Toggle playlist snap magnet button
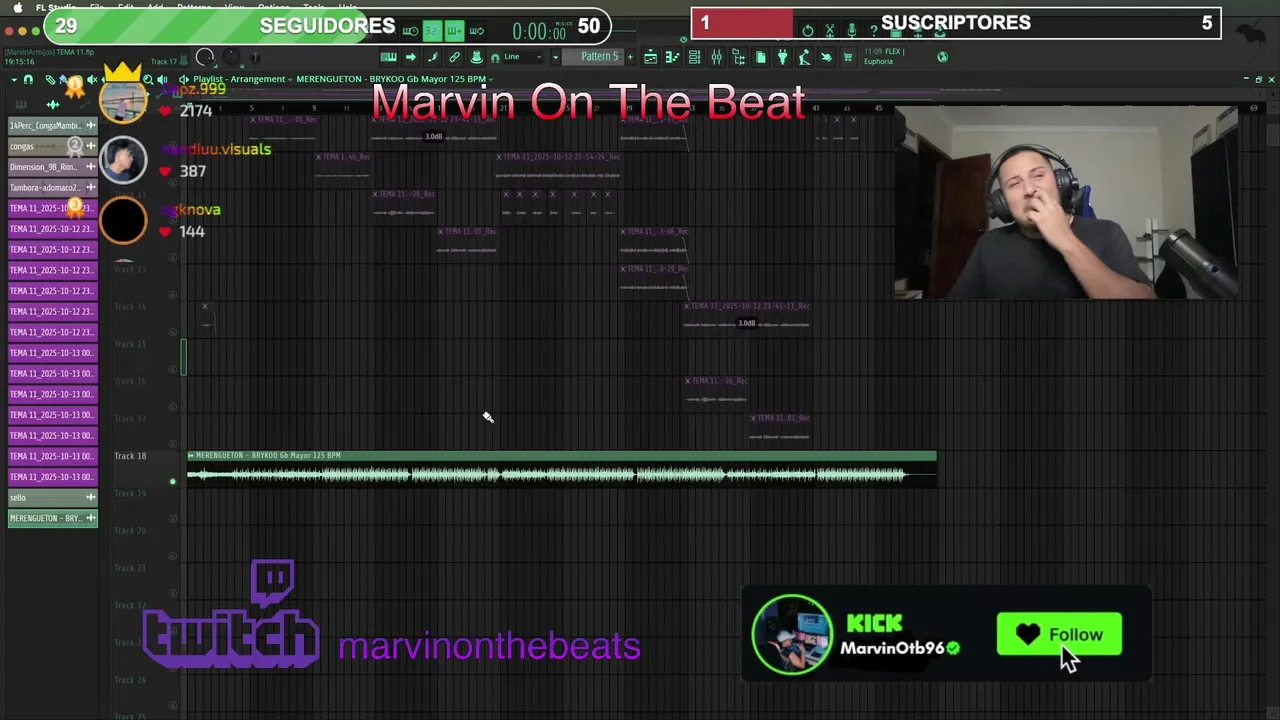The height and width of the screenshot is (720, 1280). tap(28, 80)
